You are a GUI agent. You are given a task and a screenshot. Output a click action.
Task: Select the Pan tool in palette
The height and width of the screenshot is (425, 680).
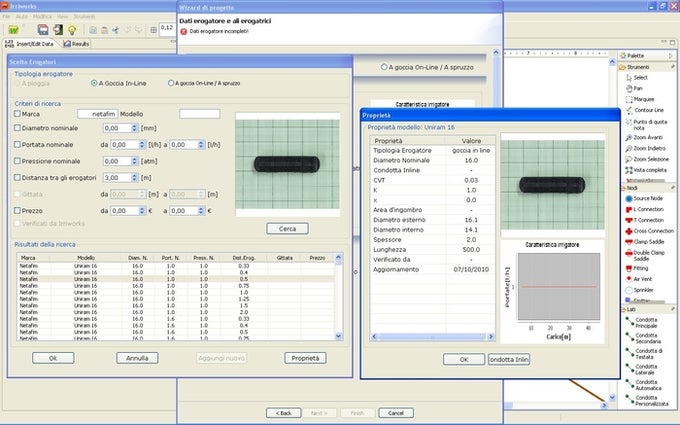[638, 88]
